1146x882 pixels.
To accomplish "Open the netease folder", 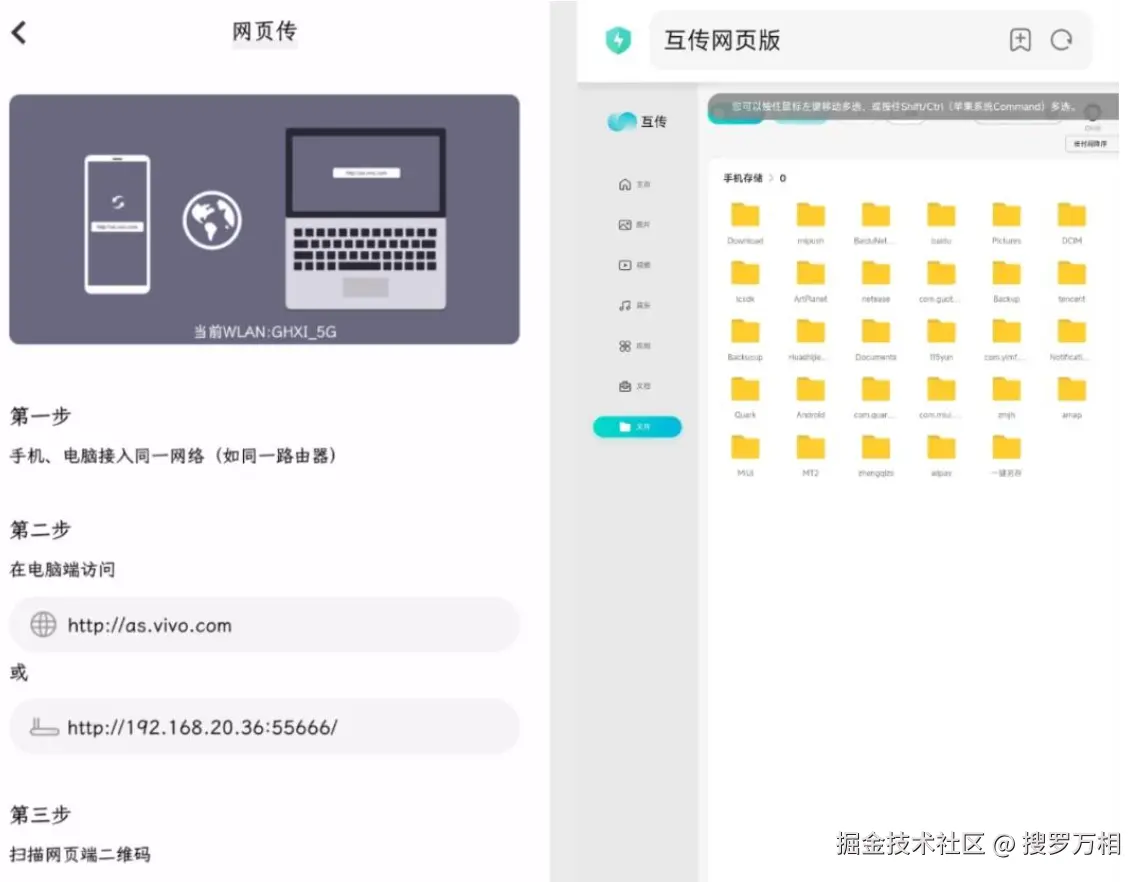I will (x=875, y=281).
